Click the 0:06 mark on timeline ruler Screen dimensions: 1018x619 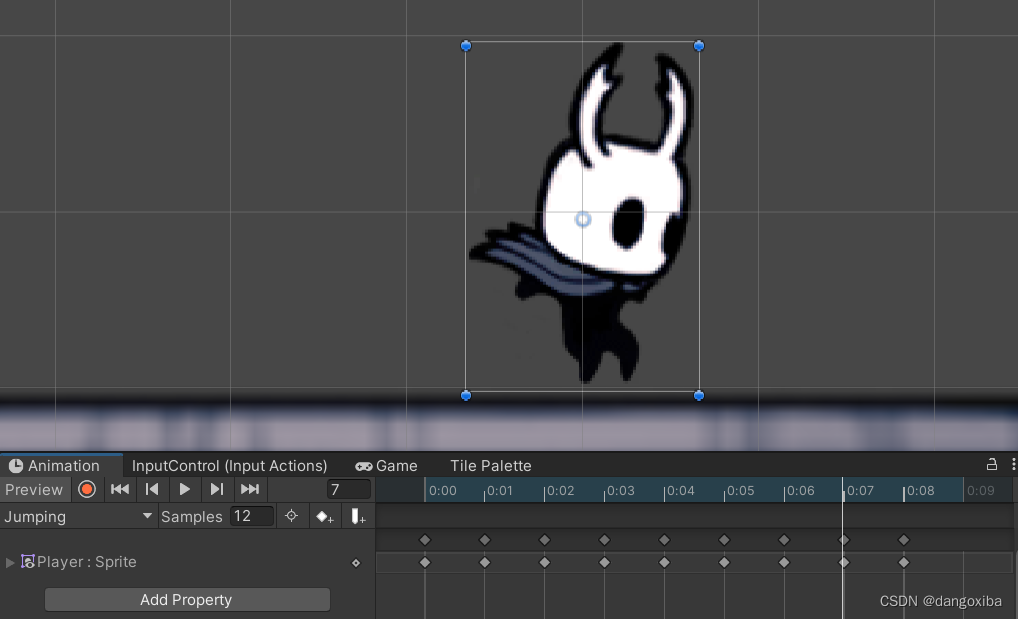point(801,491)
